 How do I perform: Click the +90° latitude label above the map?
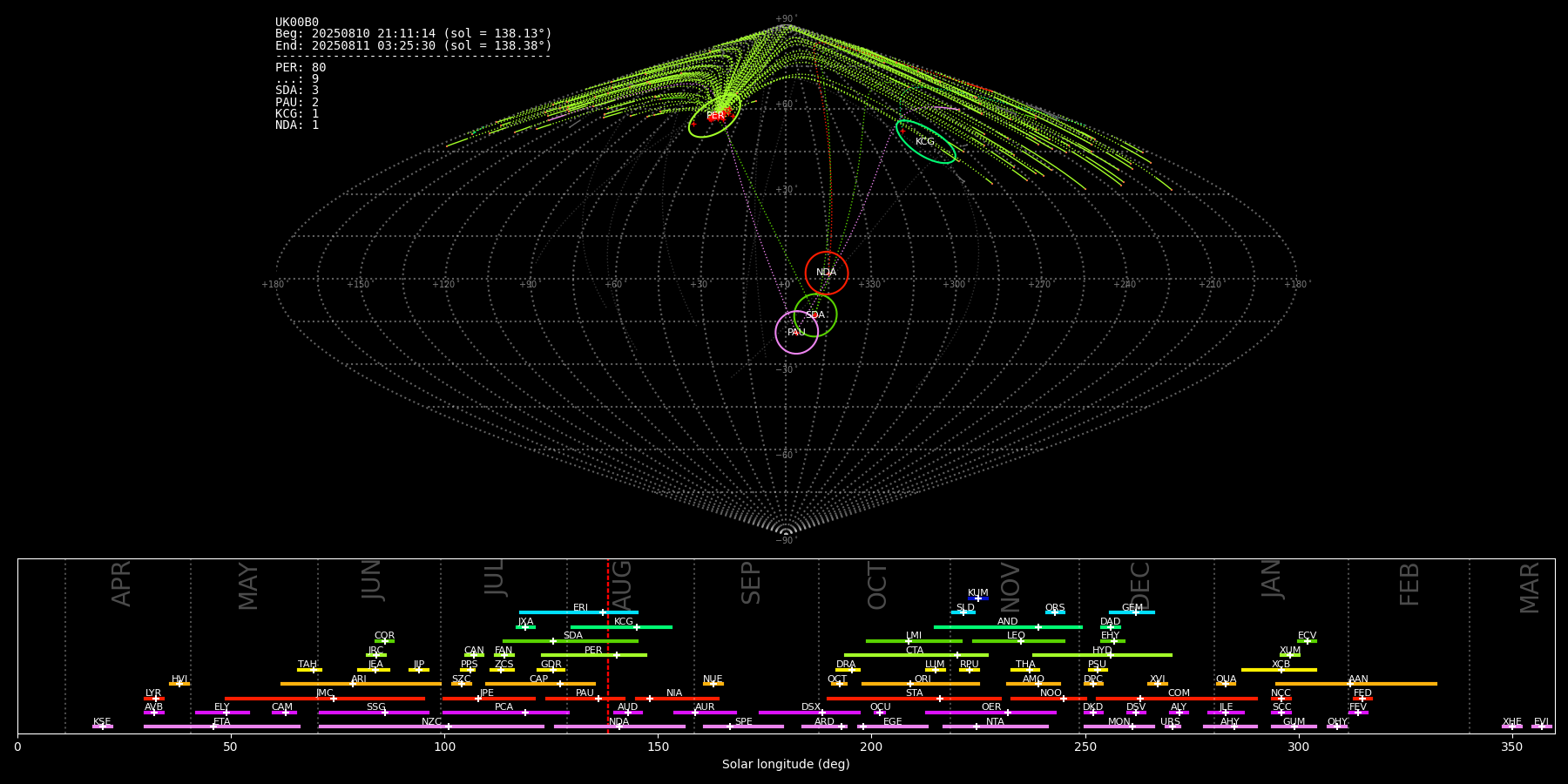[786, 18]
